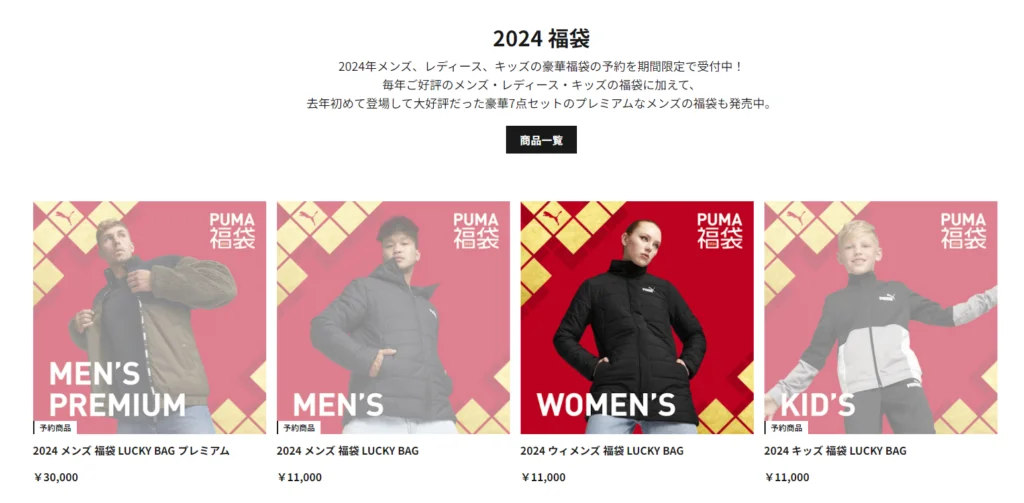Click the Puma cat logo on the MEN'S image

(x=308, y=218)
